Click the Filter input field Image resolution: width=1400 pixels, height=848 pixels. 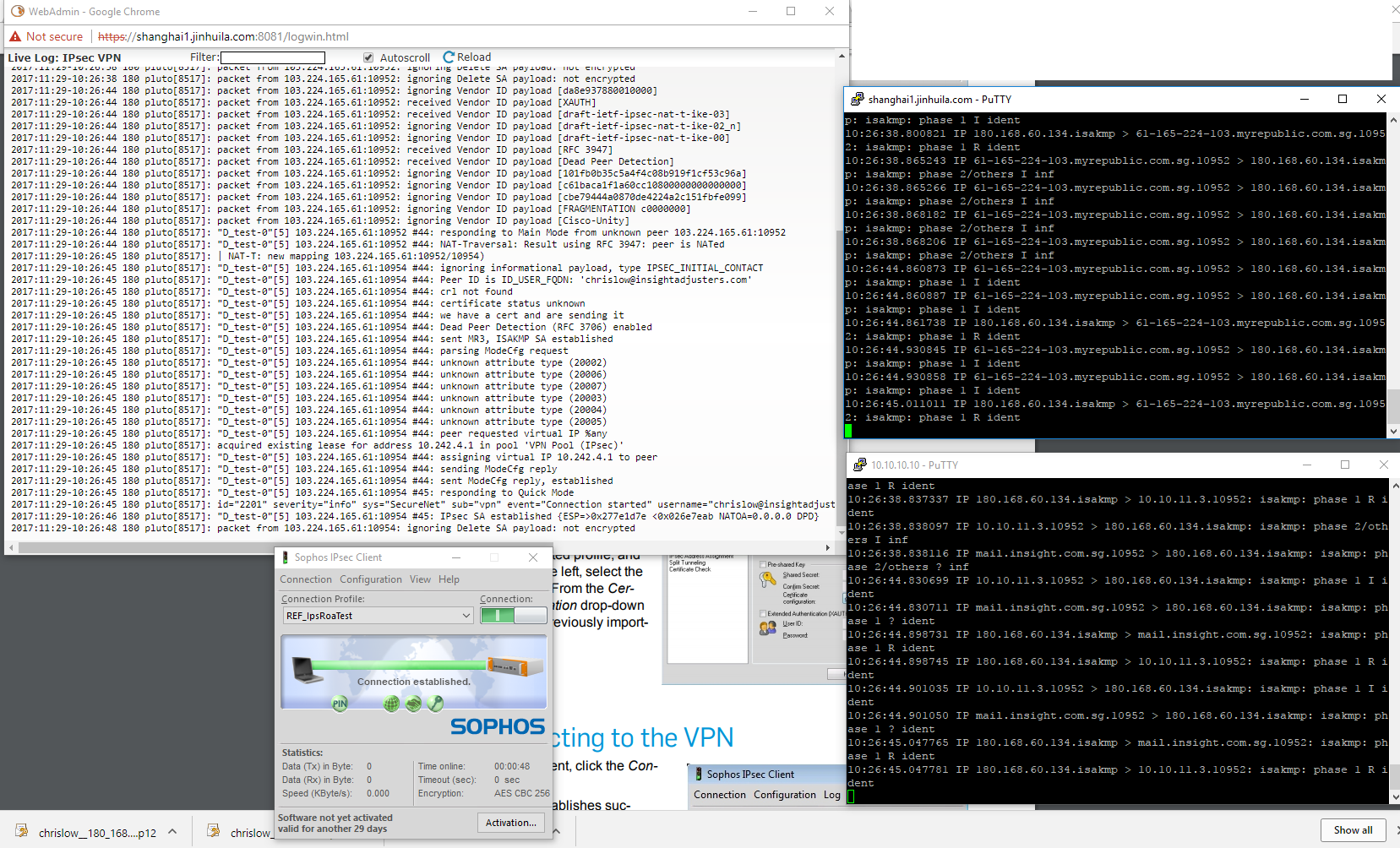pyautogui.click(x=273, y=57)
